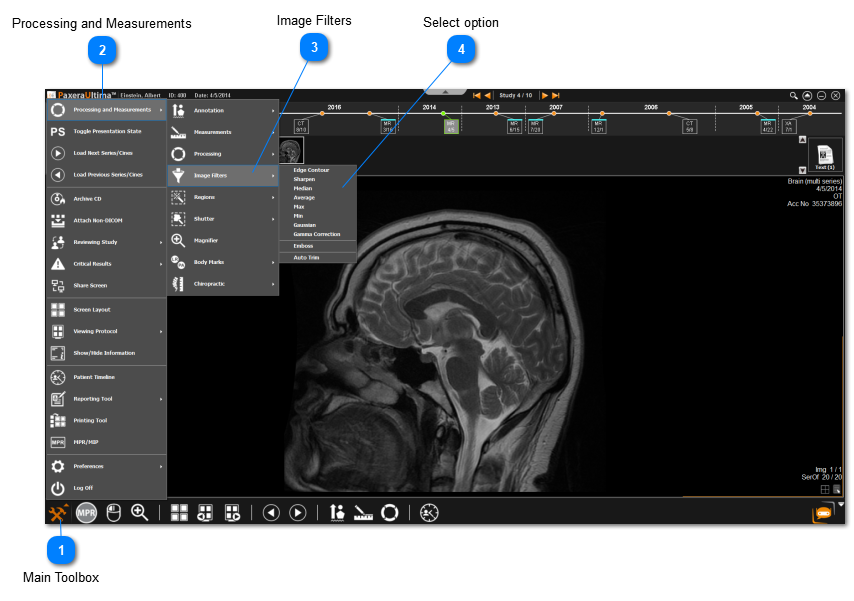Click Log Off in main menu
Viewport: 854px width, 601px height.
point(85,488)
